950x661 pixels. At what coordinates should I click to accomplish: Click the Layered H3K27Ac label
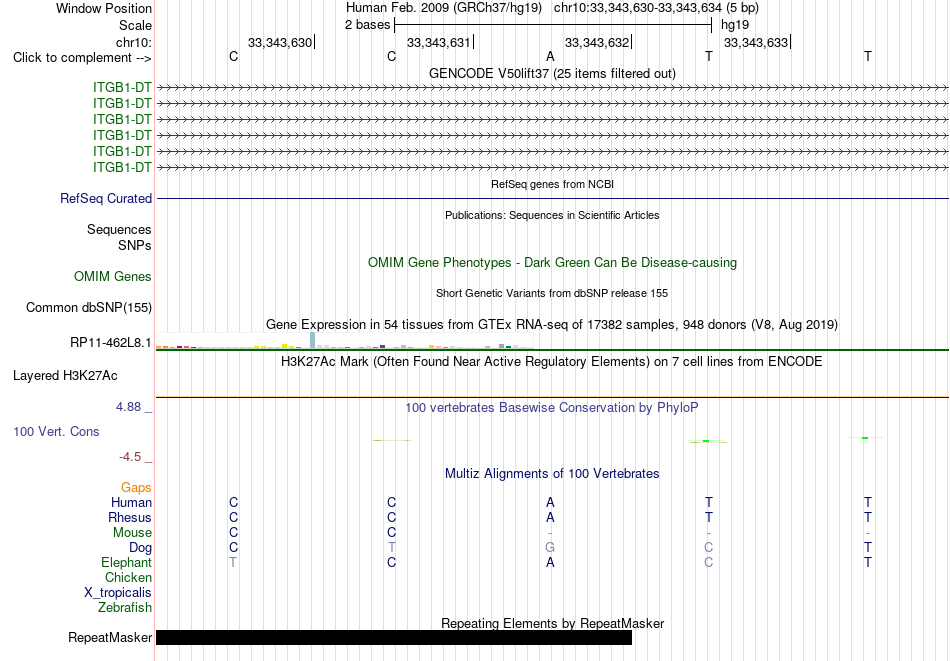[x=65, y=376]
